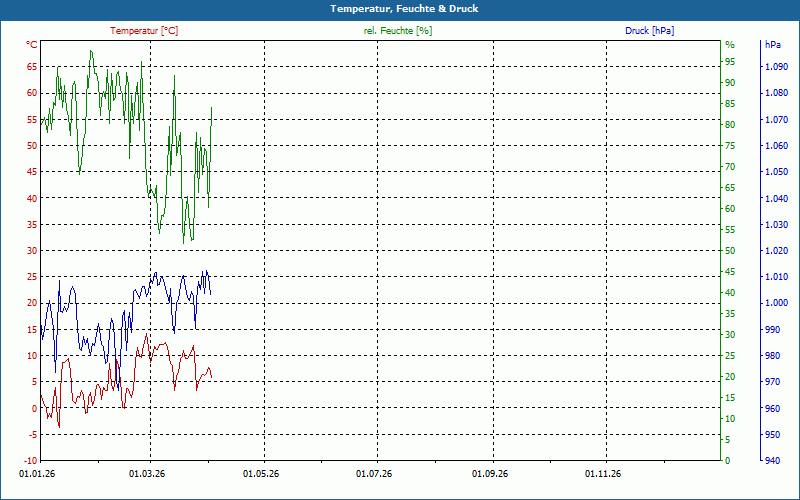Click the 01.03.26 date axis label
This screenshot has width=800, height=500.
pos(148,474)
